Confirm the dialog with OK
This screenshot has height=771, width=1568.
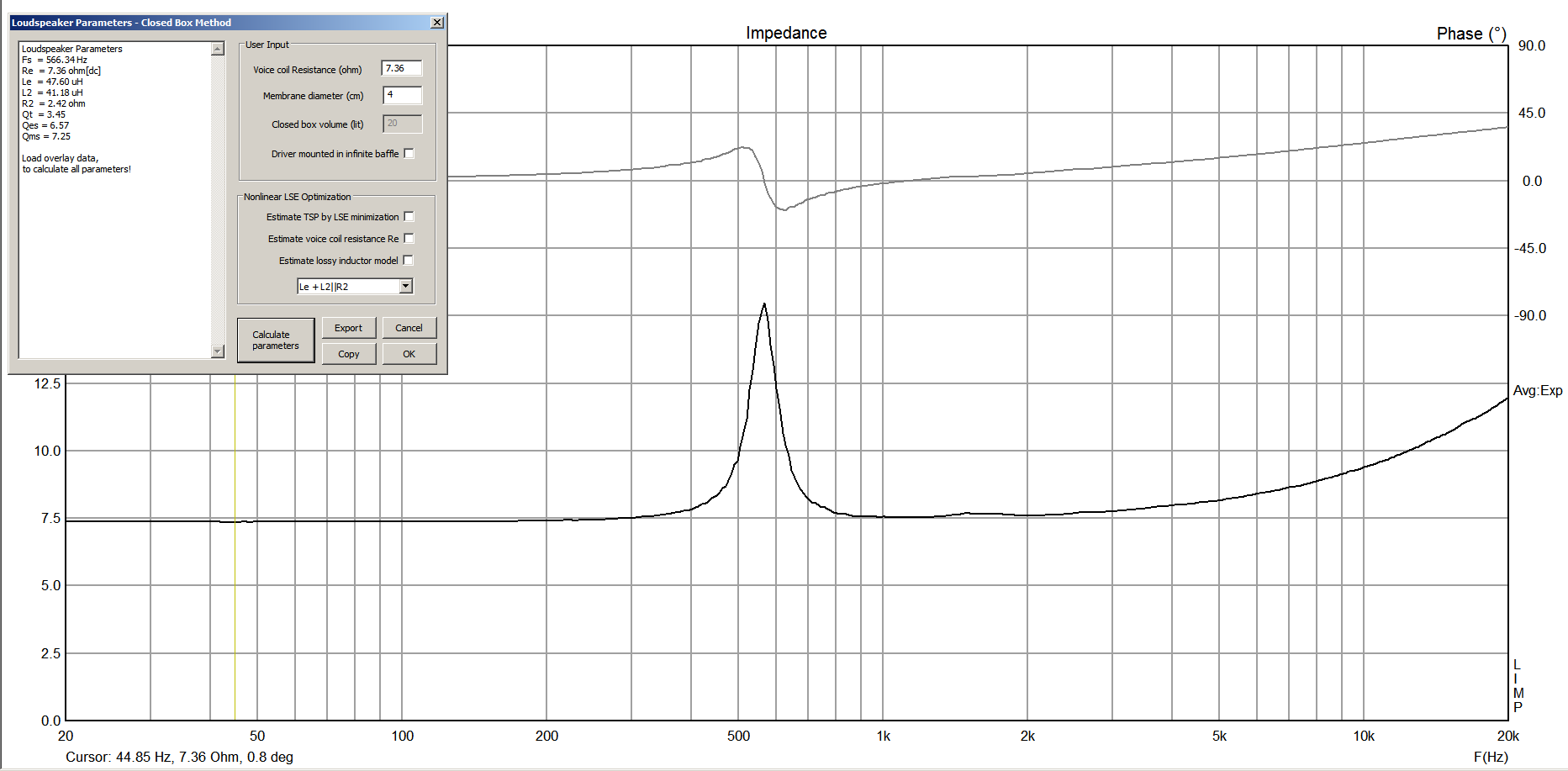click(409, 354)
